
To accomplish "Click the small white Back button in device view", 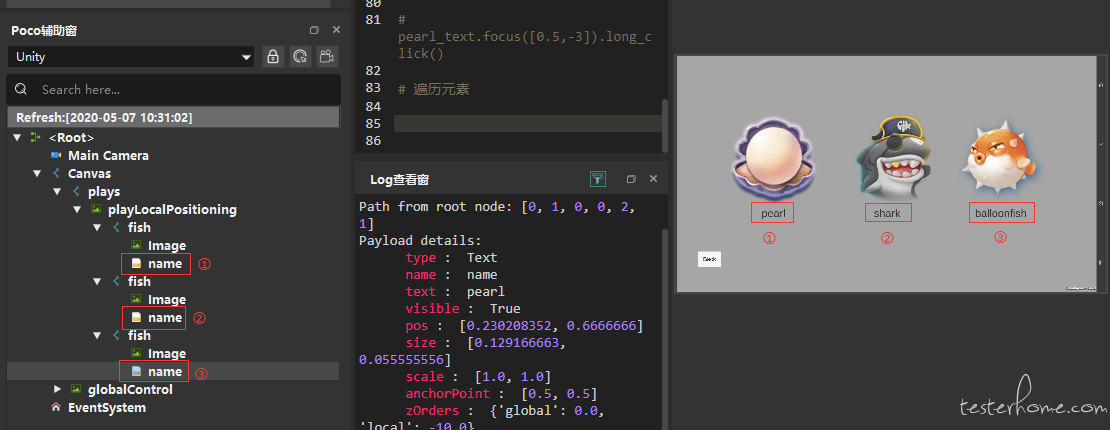I will pyautogui.click(x=709, y=259).
